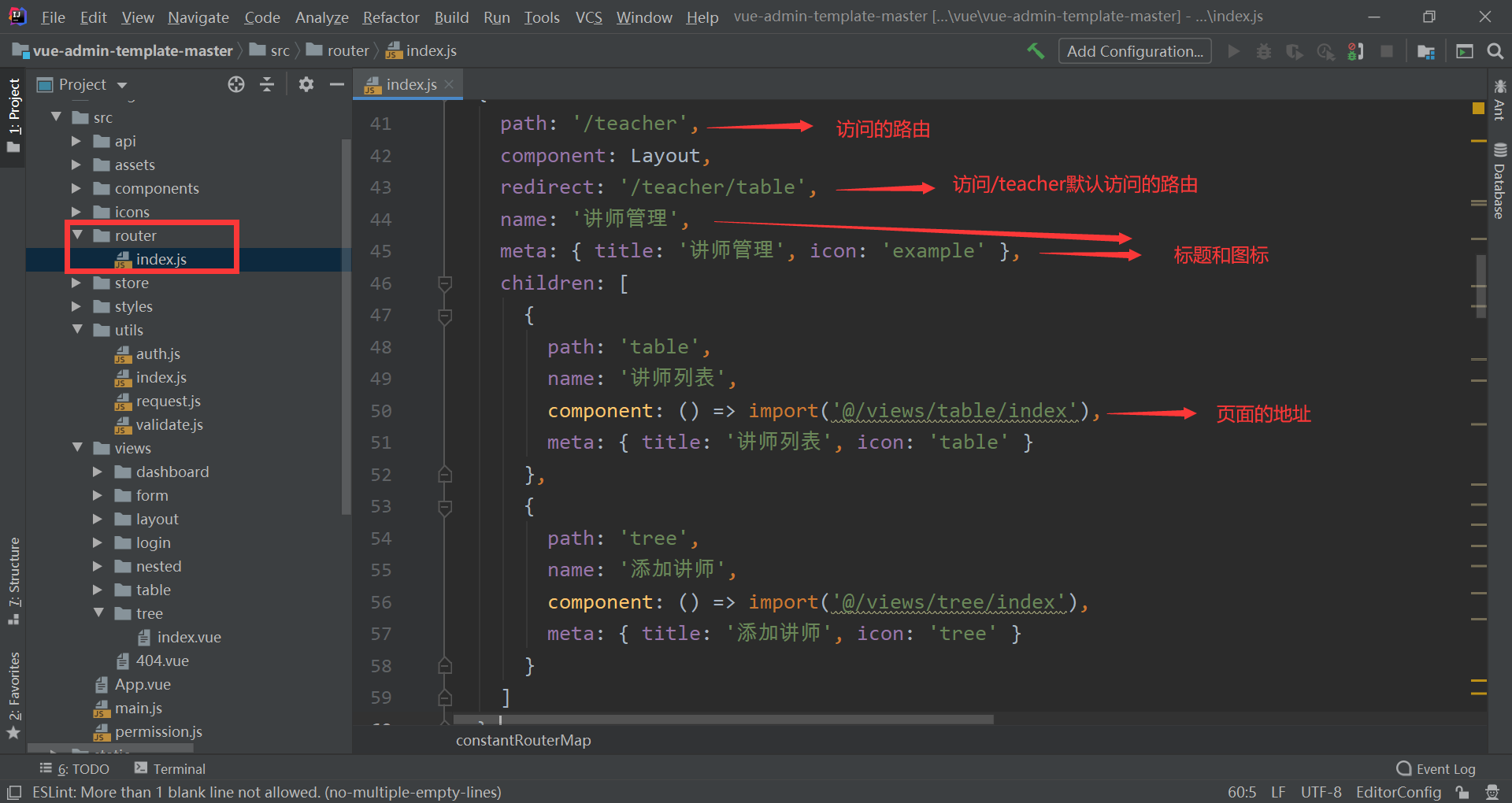1512x803 pixels.
Task: Expand the store folder
Action: click(76, 283)
